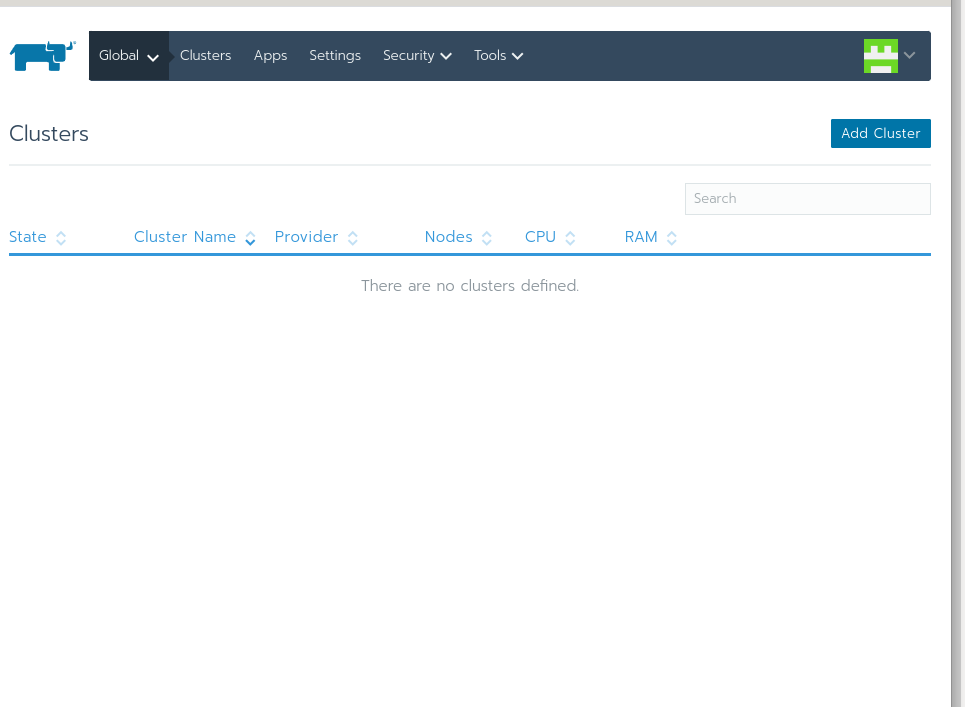Sort by the Cluster Name column header
The width and height of the screenshot is (965, 707).
tap(185, 237)
